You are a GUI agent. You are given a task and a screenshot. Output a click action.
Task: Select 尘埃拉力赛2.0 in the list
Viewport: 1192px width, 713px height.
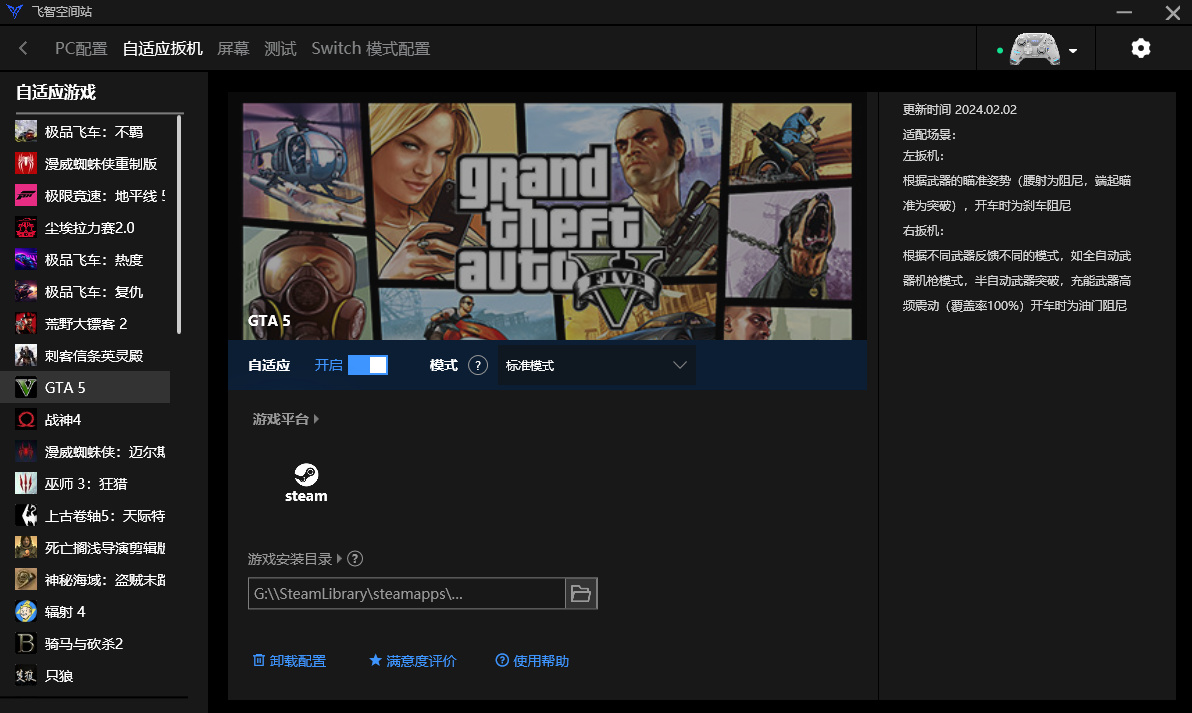(x=84, y=227)
